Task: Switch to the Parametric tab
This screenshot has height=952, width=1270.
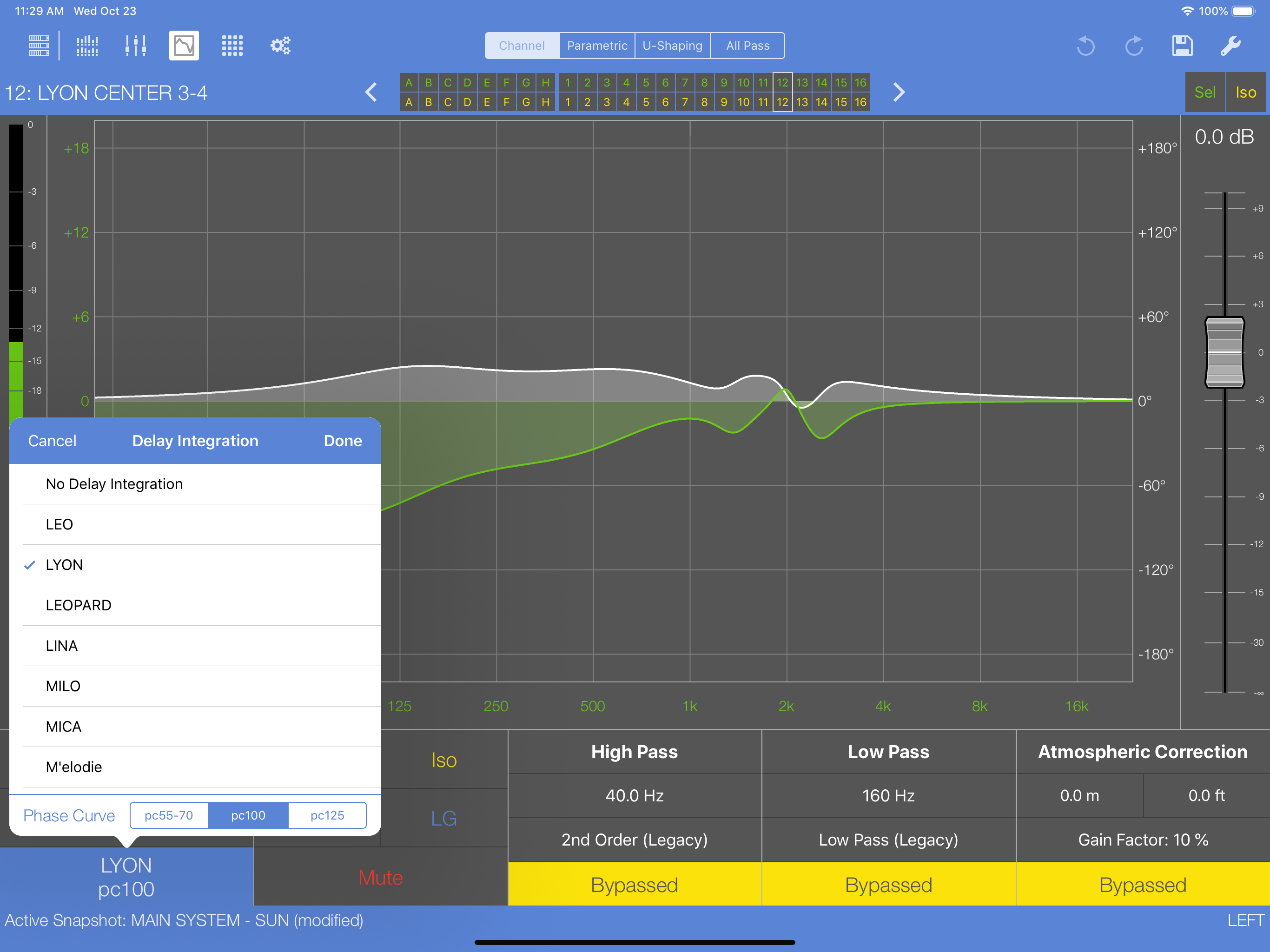Action: (597, 46)
